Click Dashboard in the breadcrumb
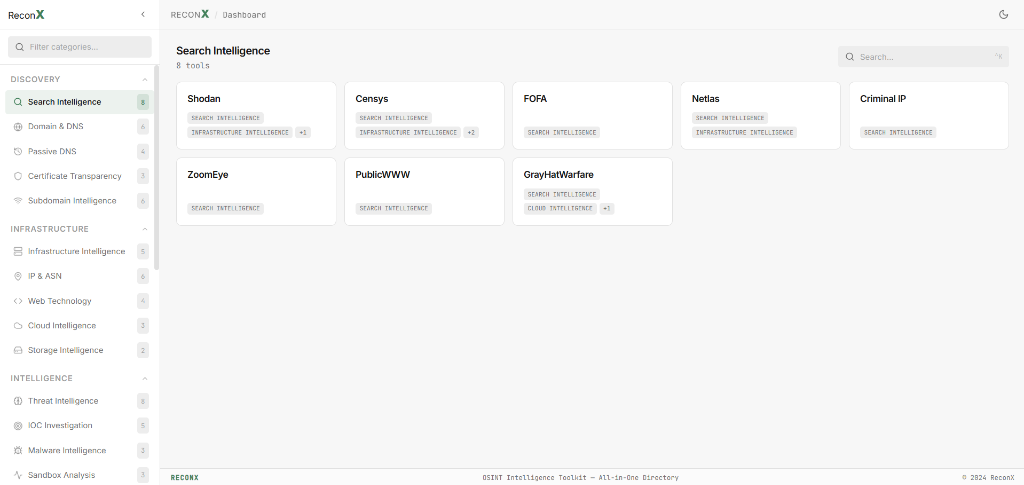The image size is (1024, 485). tap(244, 15)
